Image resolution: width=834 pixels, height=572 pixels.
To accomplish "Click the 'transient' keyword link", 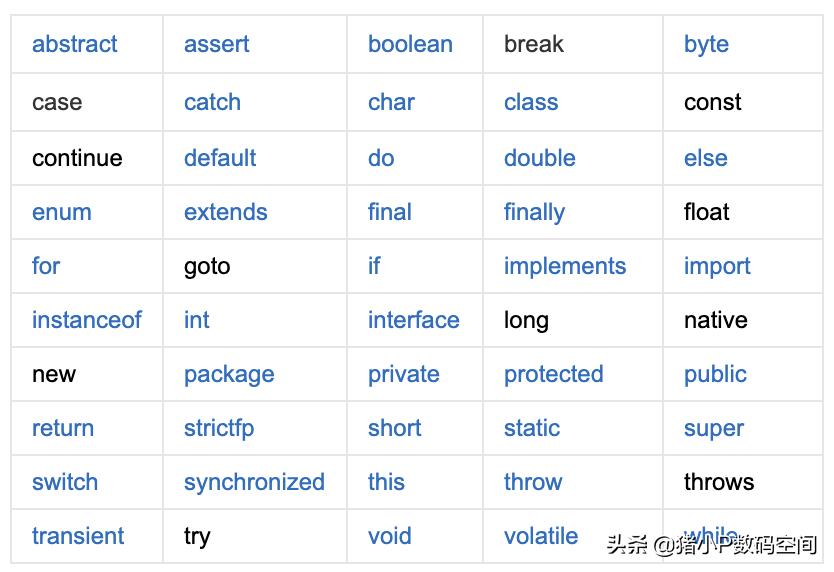I will (x=78, y=536).
